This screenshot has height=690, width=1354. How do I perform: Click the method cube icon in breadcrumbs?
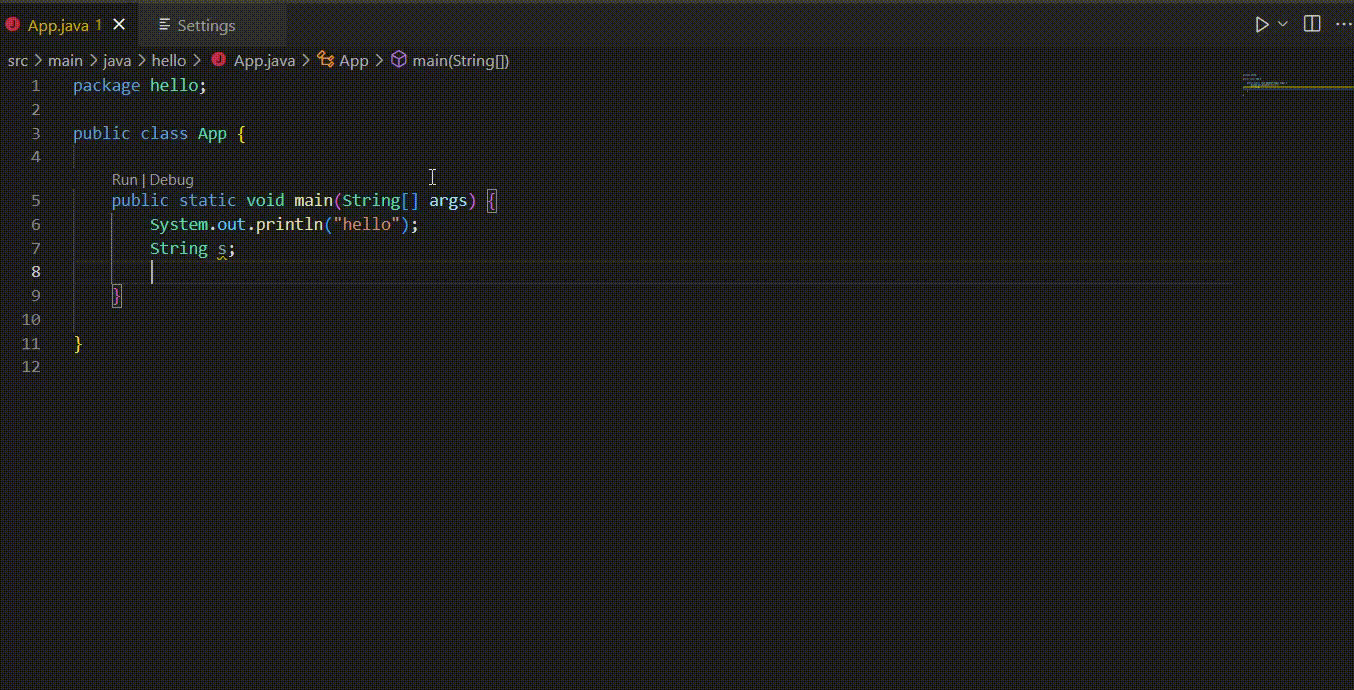pos(398,60)
